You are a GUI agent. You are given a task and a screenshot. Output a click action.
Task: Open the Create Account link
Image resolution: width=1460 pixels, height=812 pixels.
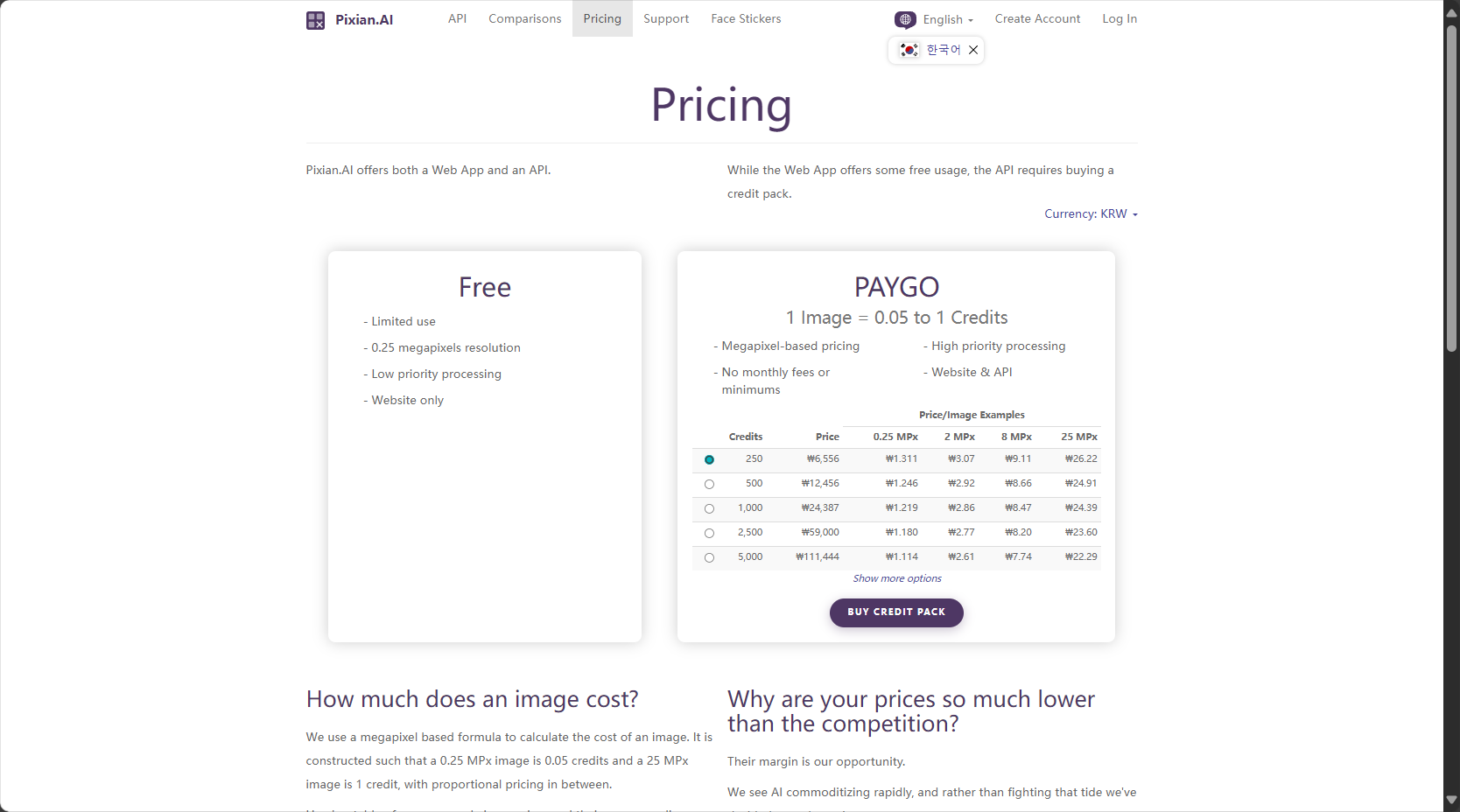click(x=1037, y=18)
